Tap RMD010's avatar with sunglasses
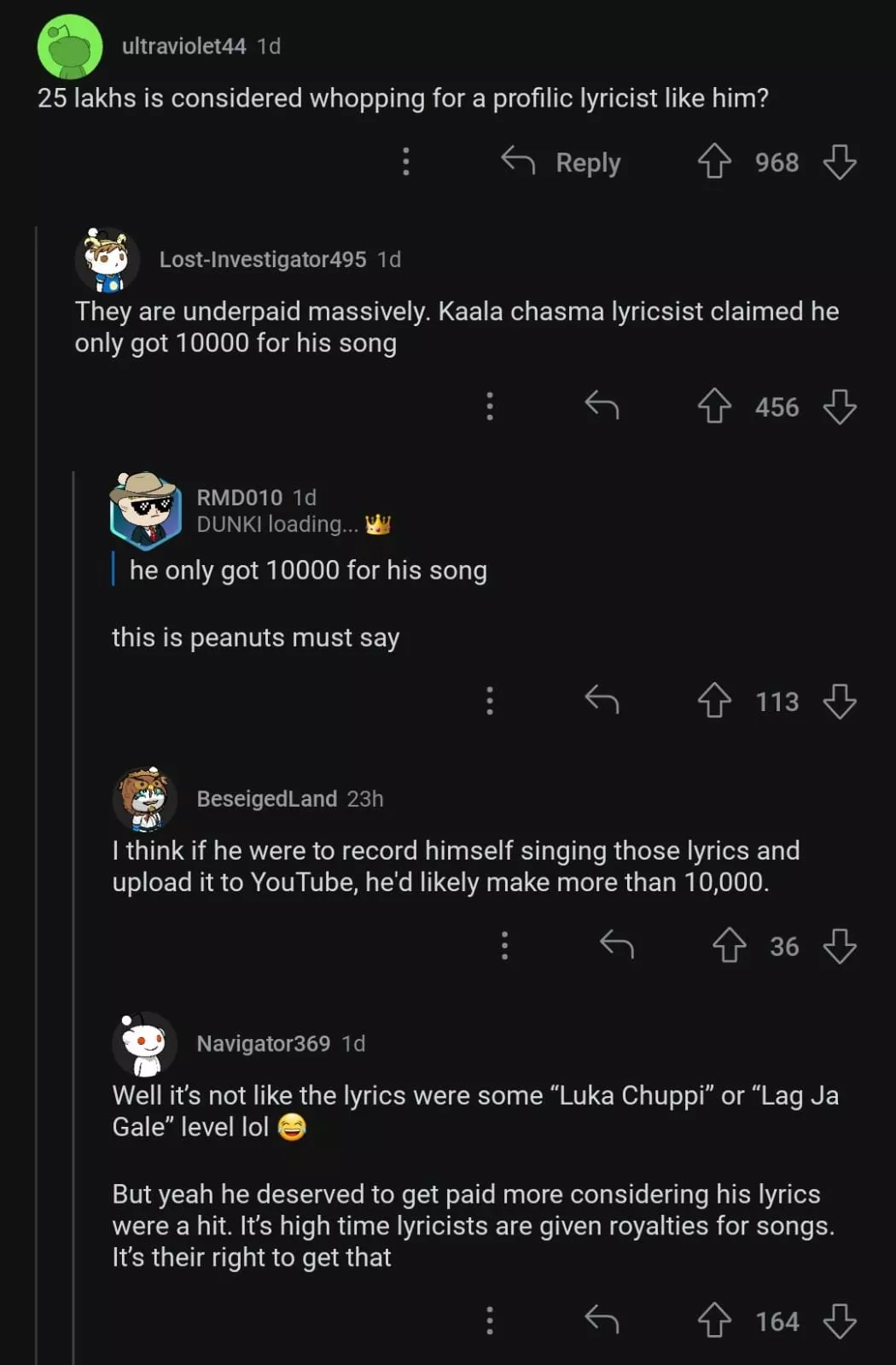The width and height of the screenshot is (896, 1365). click(x=145, y=510)
